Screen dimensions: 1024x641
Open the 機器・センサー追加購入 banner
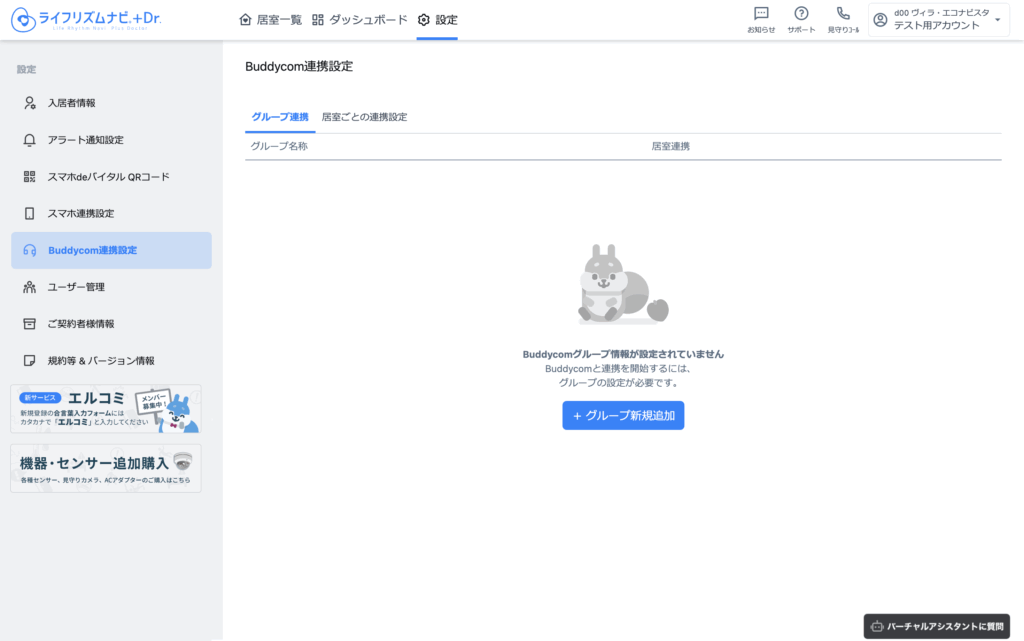[106, 469]
